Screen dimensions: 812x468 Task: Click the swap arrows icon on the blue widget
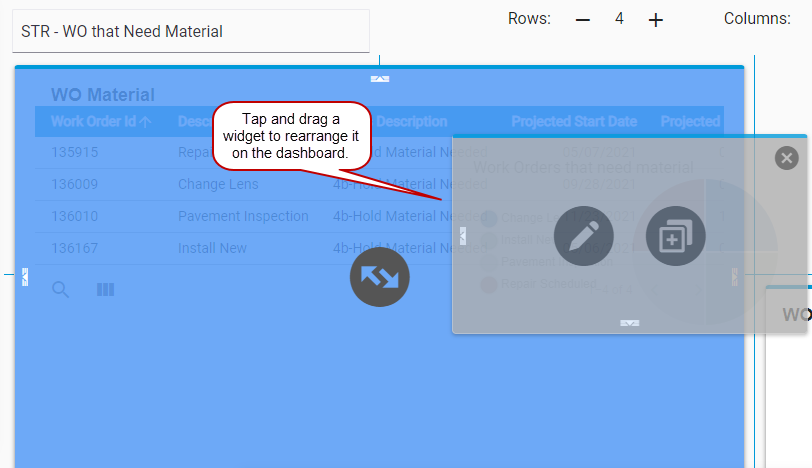379,277
